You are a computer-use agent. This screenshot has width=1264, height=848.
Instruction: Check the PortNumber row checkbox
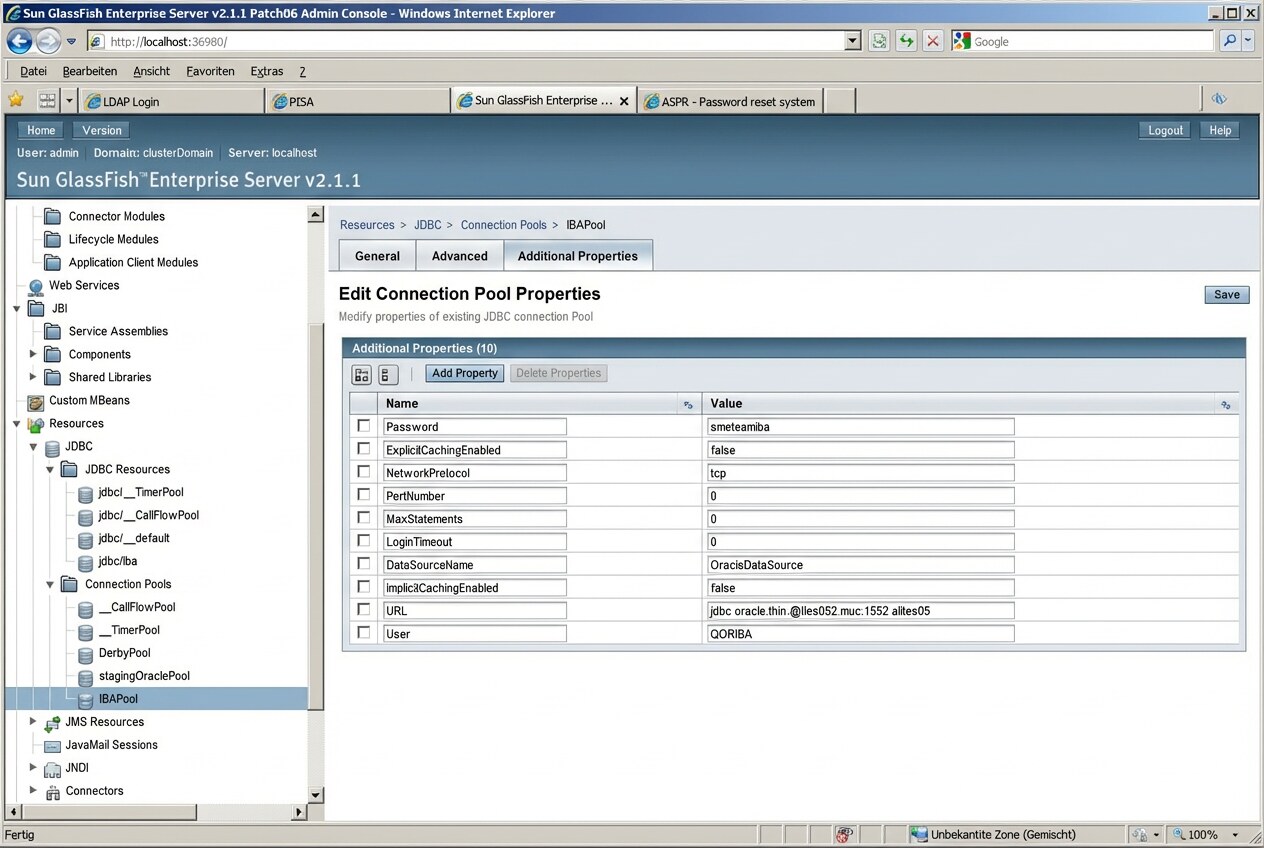pos(364,495)
